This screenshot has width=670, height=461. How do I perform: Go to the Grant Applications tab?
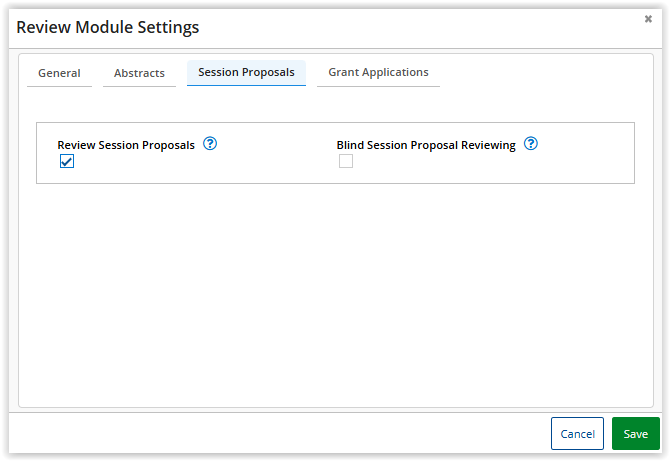378,73
